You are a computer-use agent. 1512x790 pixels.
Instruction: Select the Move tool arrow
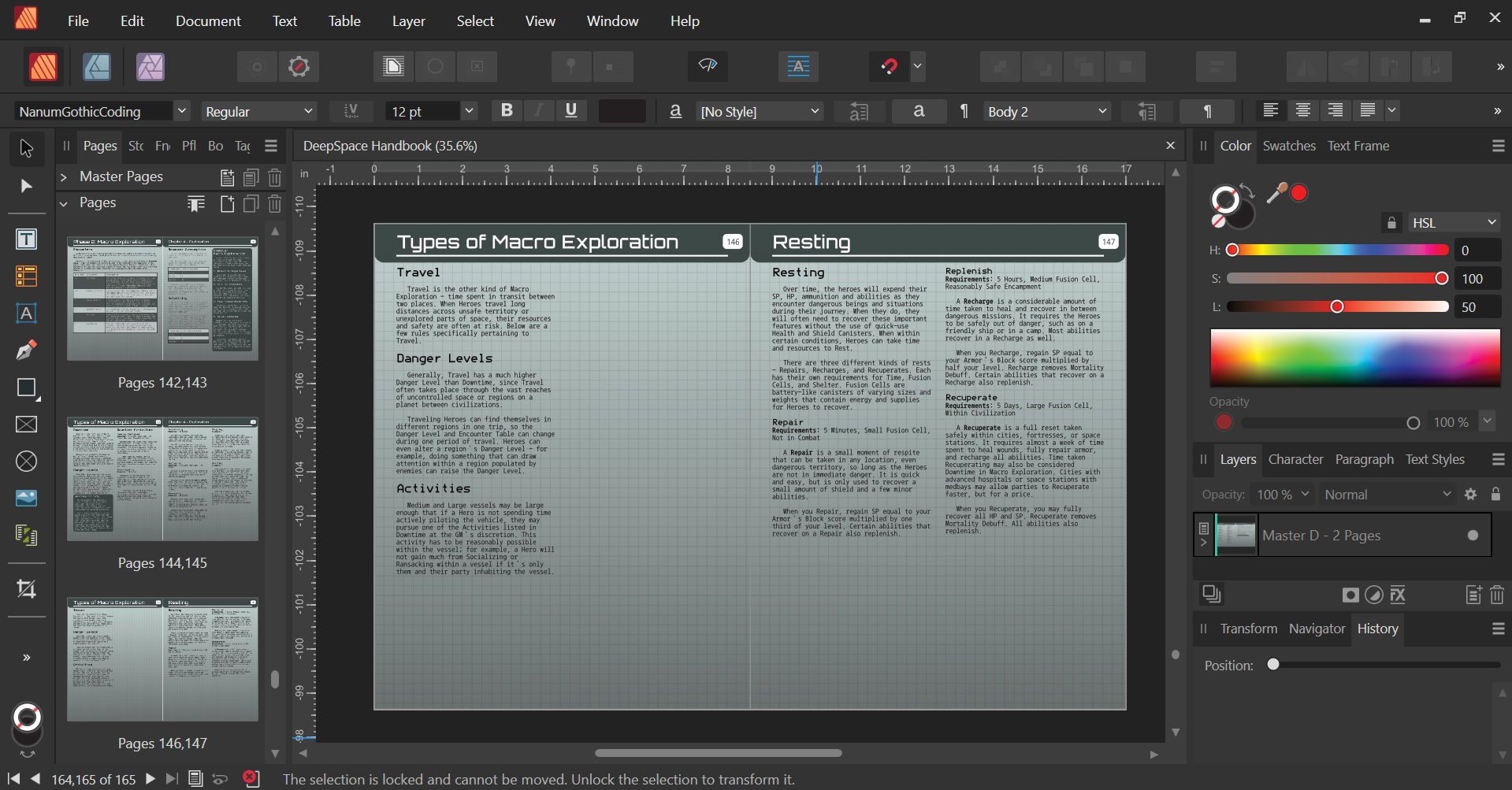pos(26,148)
